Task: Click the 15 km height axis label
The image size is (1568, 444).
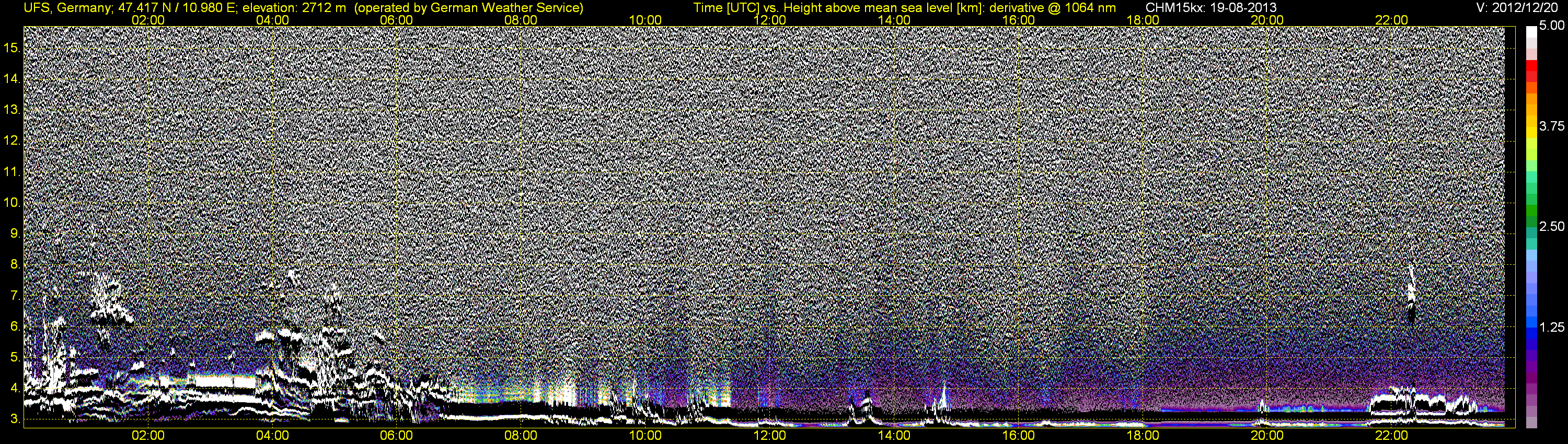Action: [x=11, y=48]
